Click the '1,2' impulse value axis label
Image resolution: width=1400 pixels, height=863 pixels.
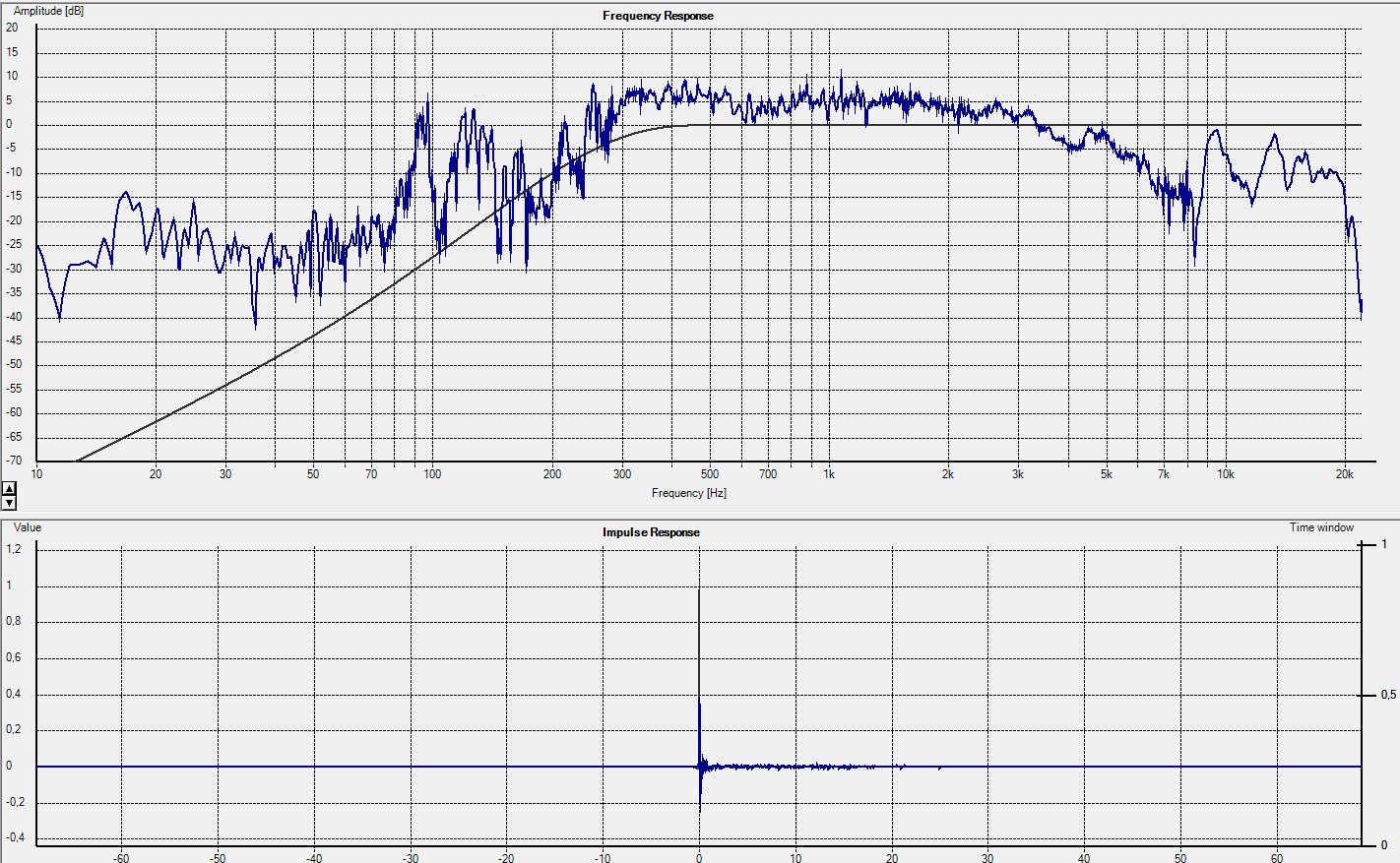pos(14,549)
